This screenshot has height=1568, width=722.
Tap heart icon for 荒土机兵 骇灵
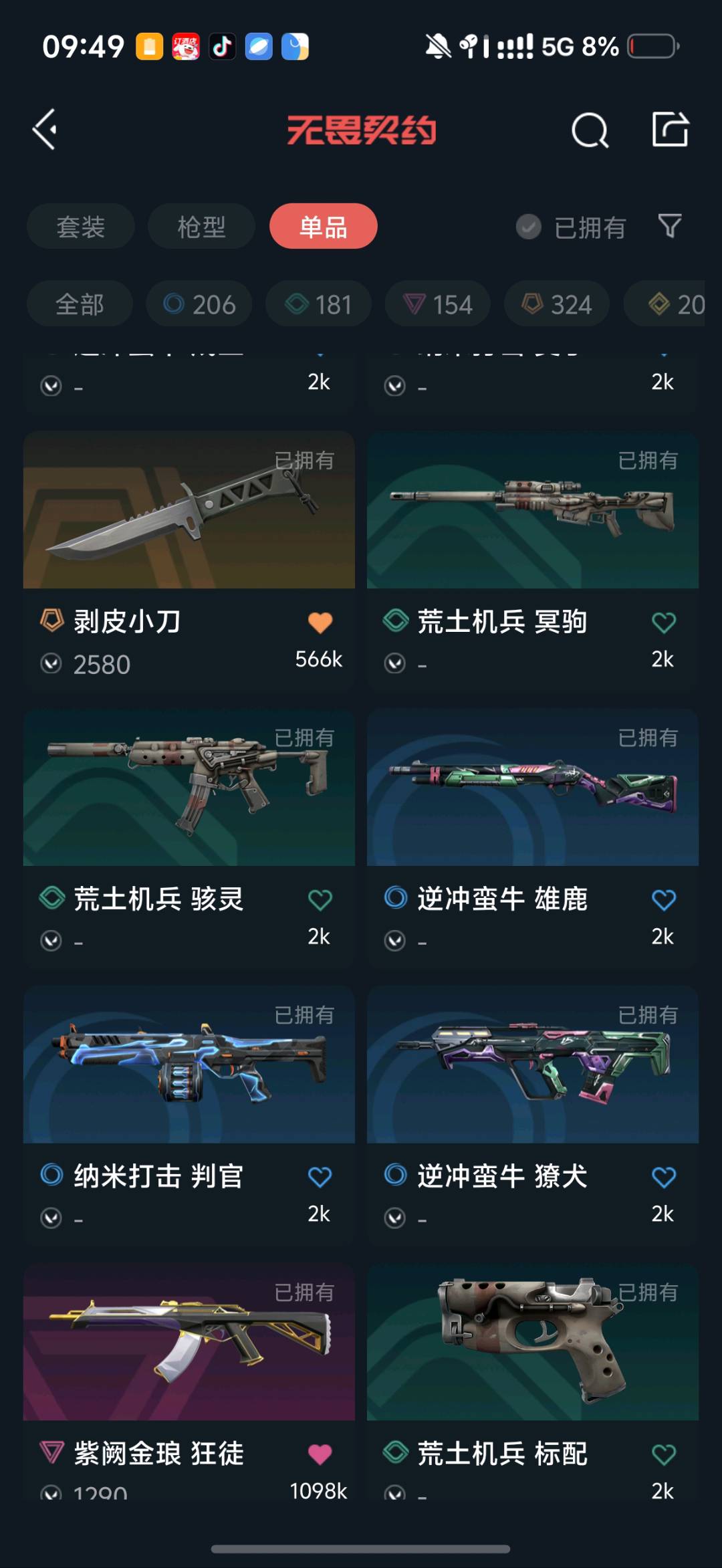tap(320, 900)
